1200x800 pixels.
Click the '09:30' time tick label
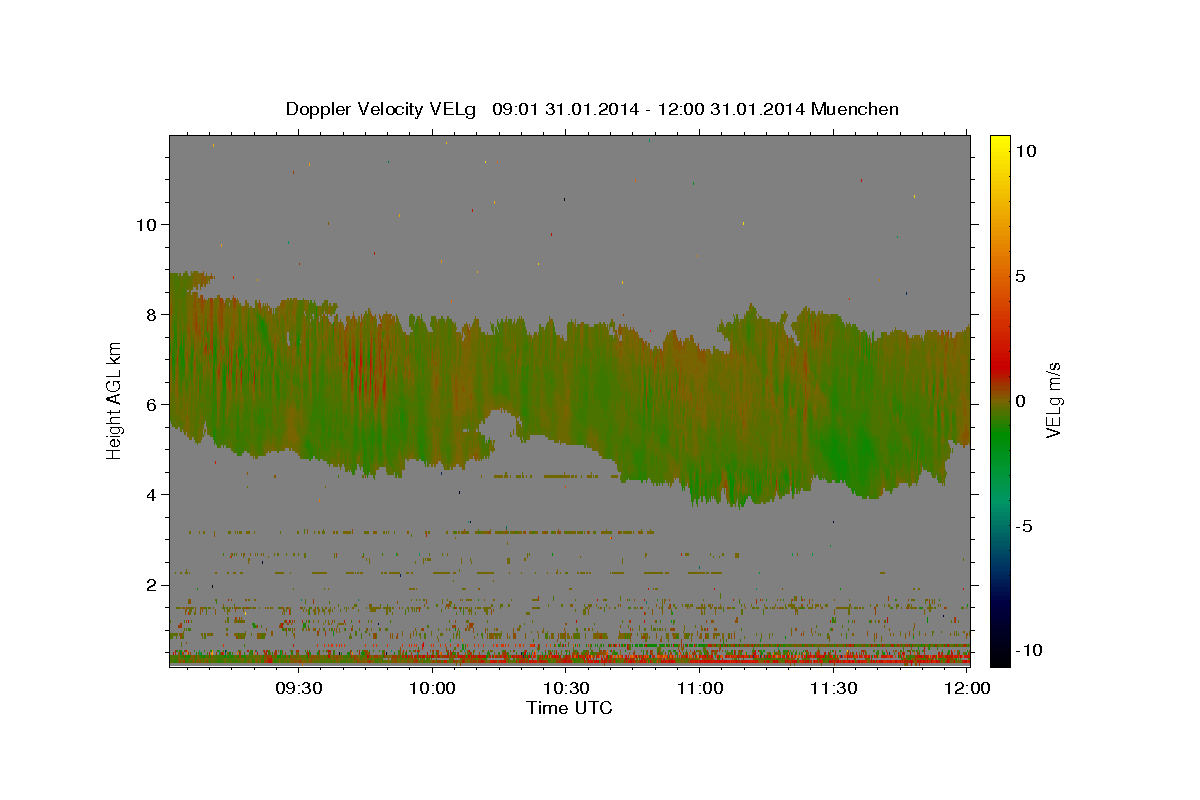coord(299,688)
